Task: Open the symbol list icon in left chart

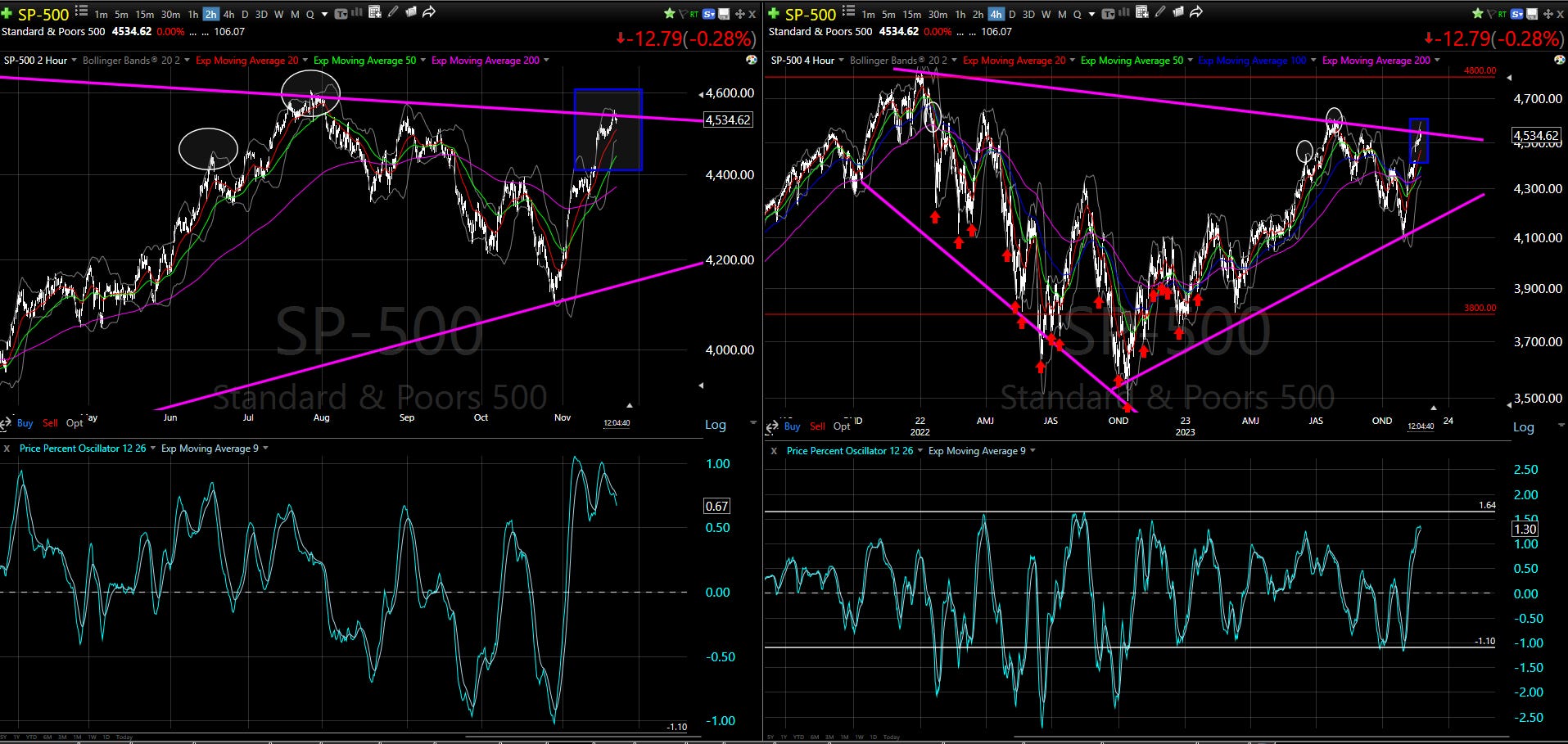Action: pyautogui.click(x=81, y=11)
